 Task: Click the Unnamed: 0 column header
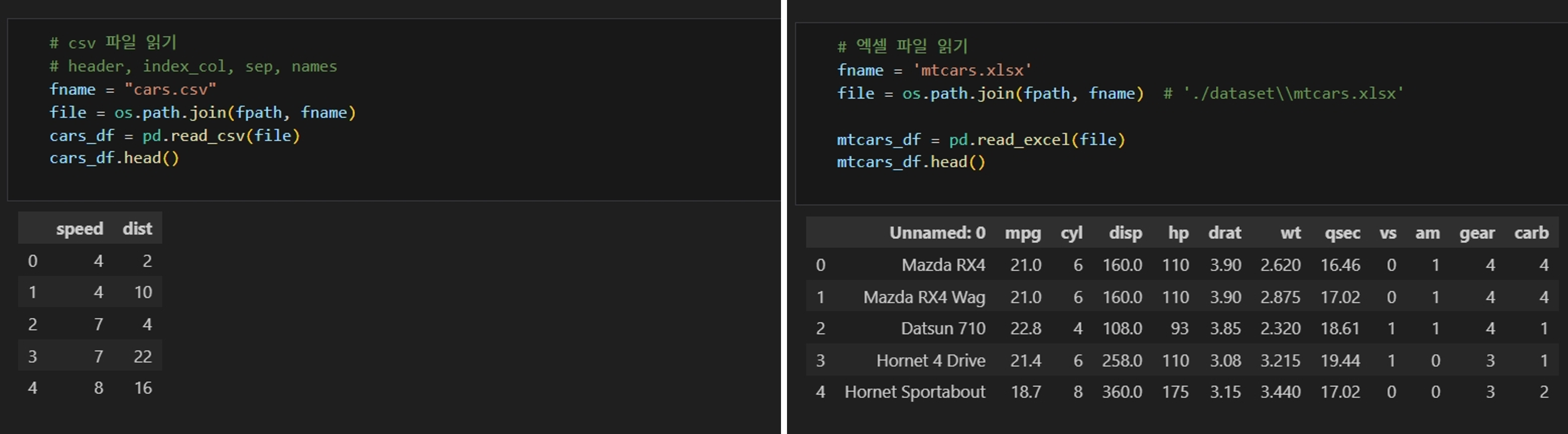click(937, 233)
